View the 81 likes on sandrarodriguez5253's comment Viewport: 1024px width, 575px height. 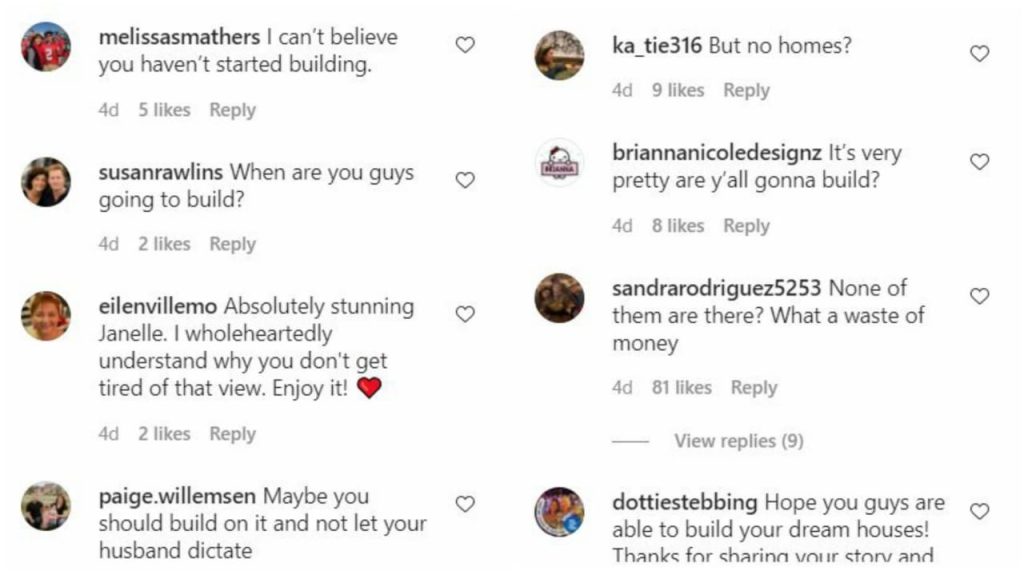point(681,388)
